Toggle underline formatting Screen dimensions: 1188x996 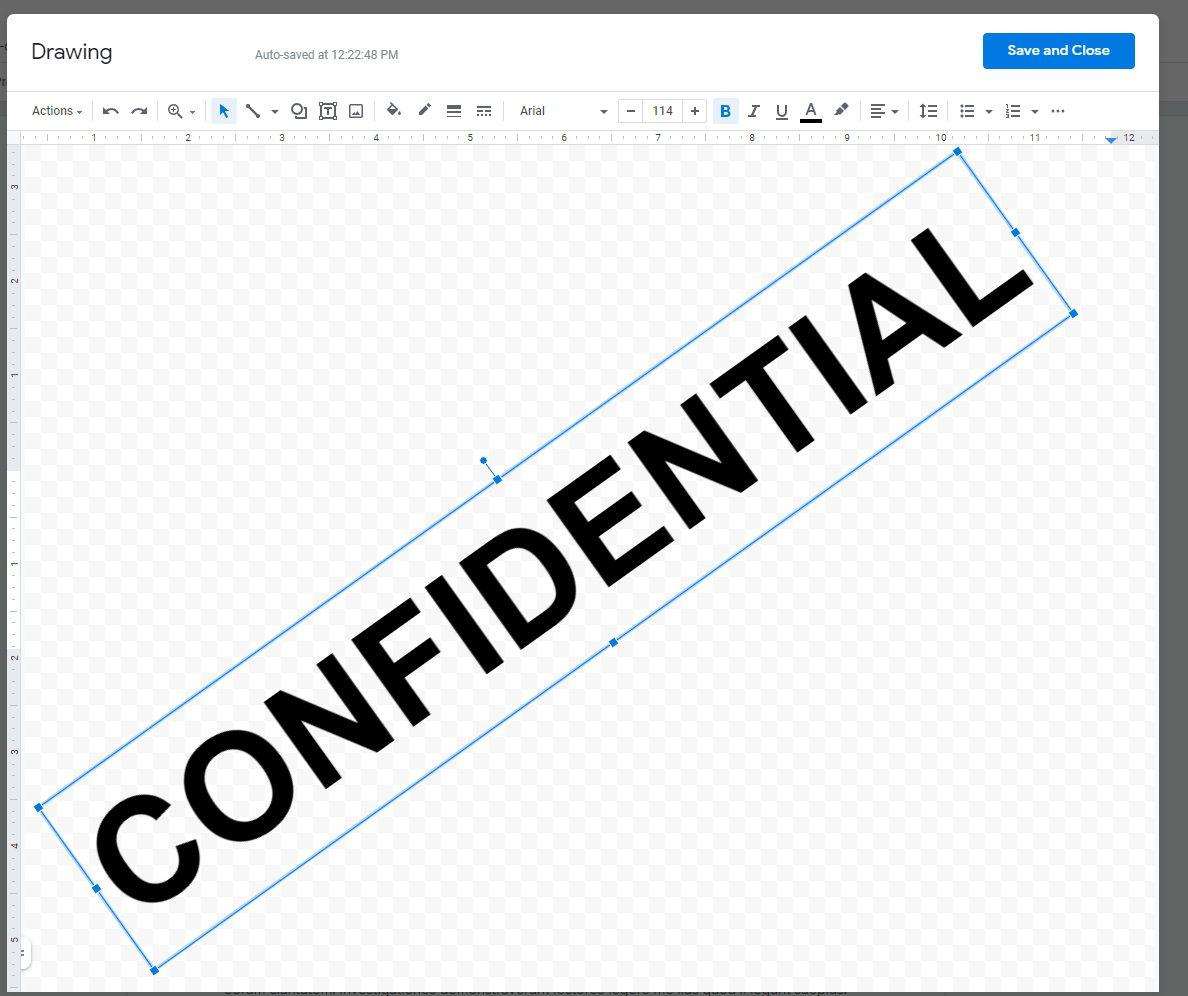click(x=781, y=111)
